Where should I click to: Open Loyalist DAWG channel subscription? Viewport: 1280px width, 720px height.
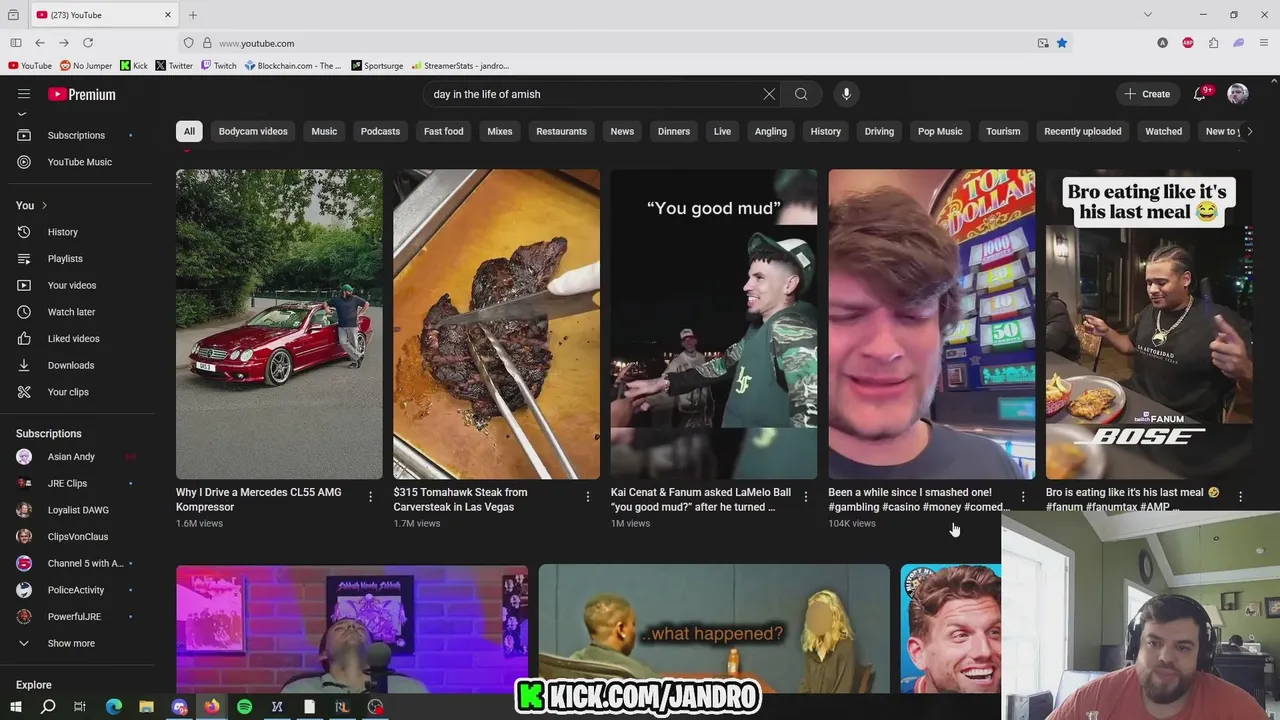point(76,510)
